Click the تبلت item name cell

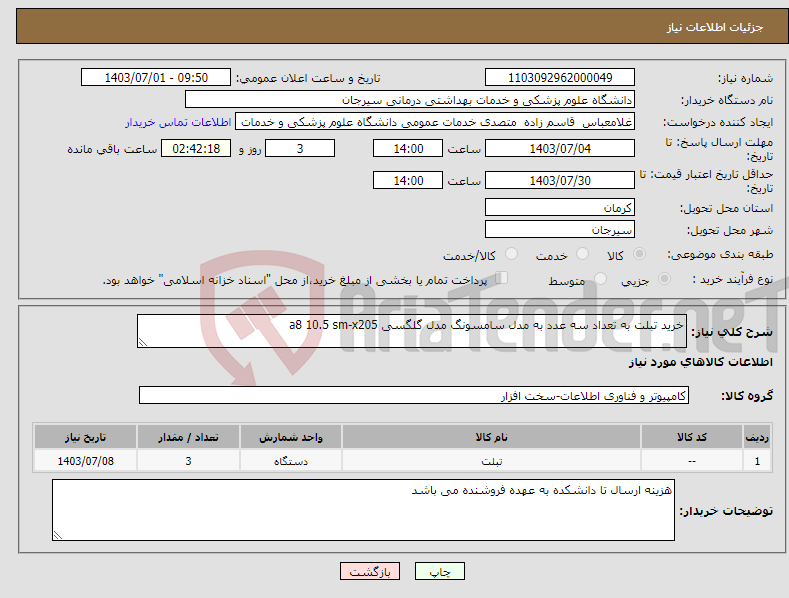(491, 461)
